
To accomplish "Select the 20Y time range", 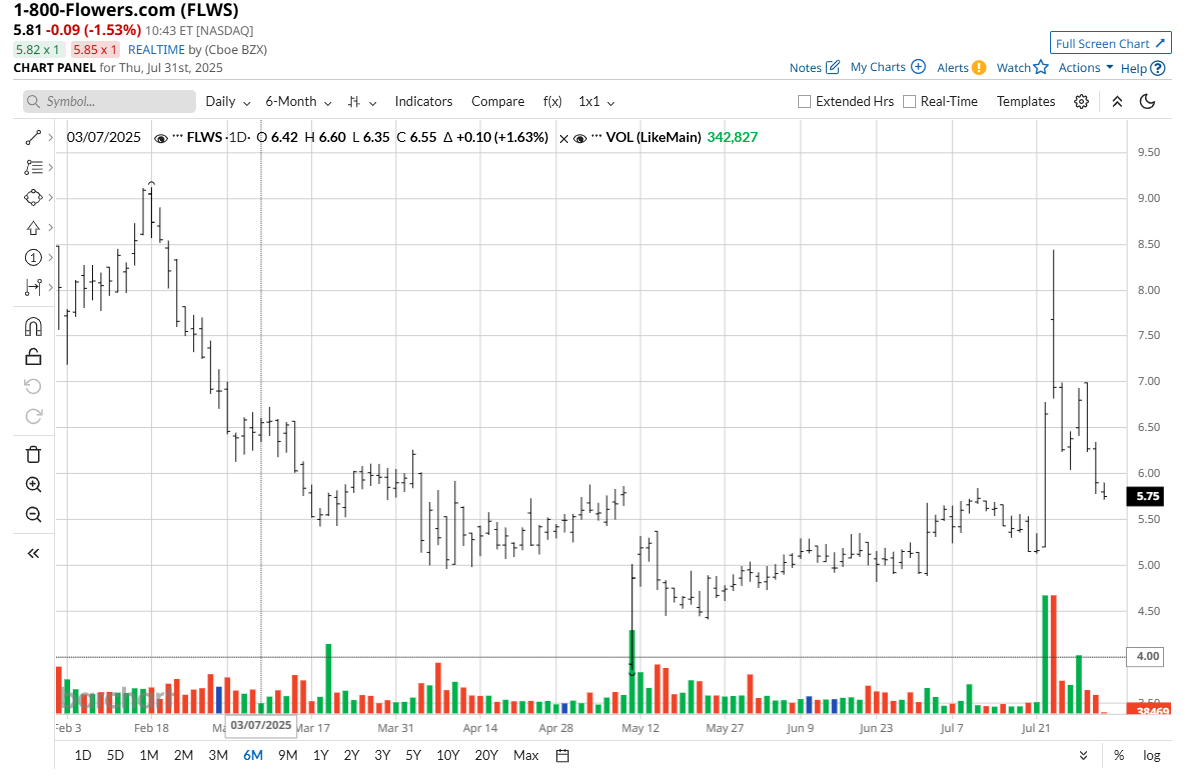I will [486, 755].
